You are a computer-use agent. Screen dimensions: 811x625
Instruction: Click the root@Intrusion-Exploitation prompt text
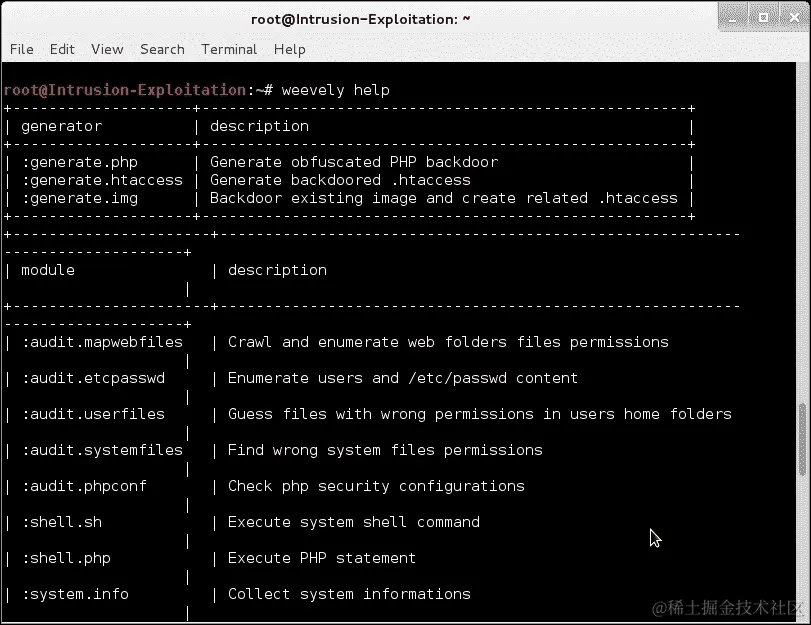pyautogui.click(x=125, y=90)
